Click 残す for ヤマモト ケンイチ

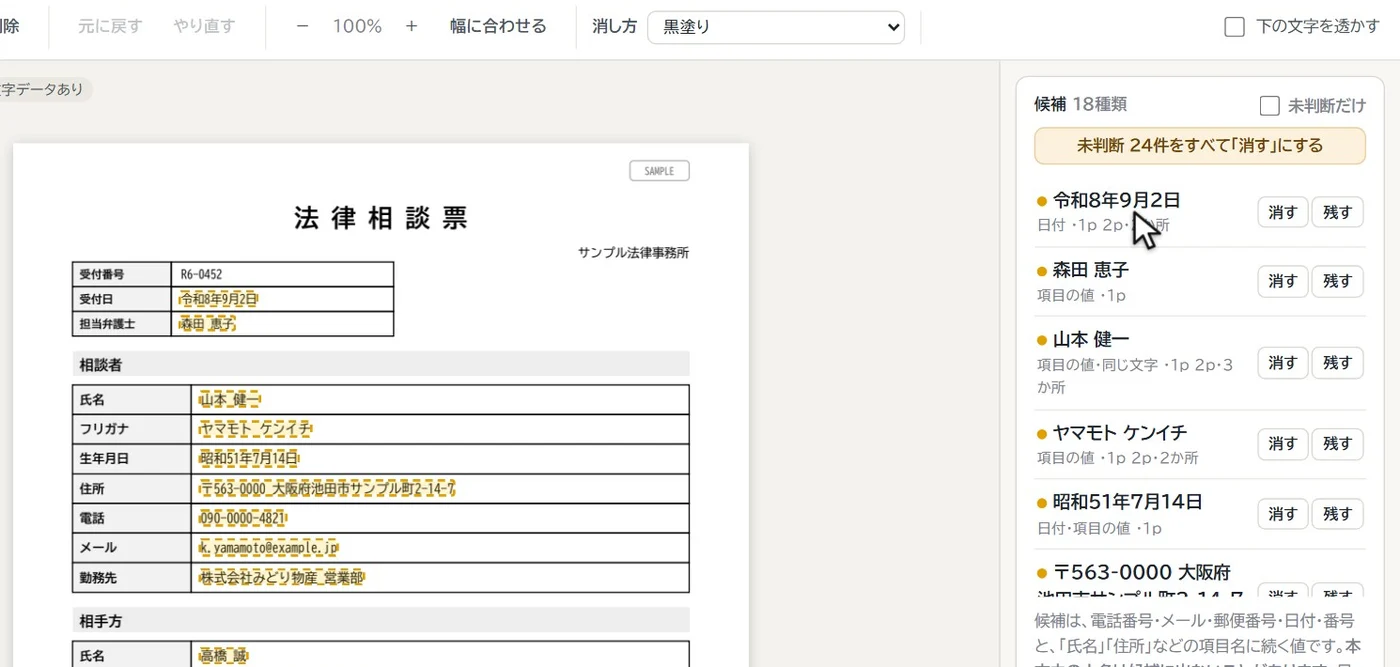[1337, 444]
